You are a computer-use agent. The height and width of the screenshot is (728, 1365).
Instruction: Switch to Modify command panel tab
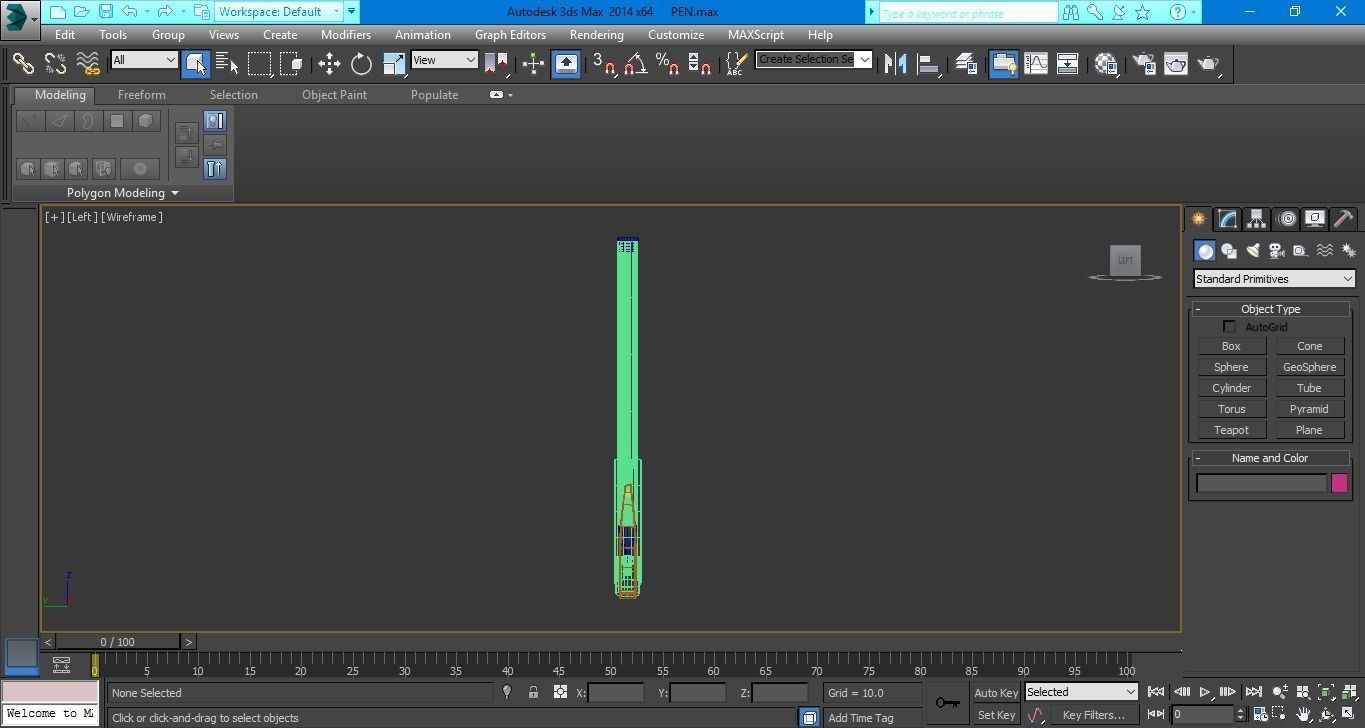coord(1227,219)
